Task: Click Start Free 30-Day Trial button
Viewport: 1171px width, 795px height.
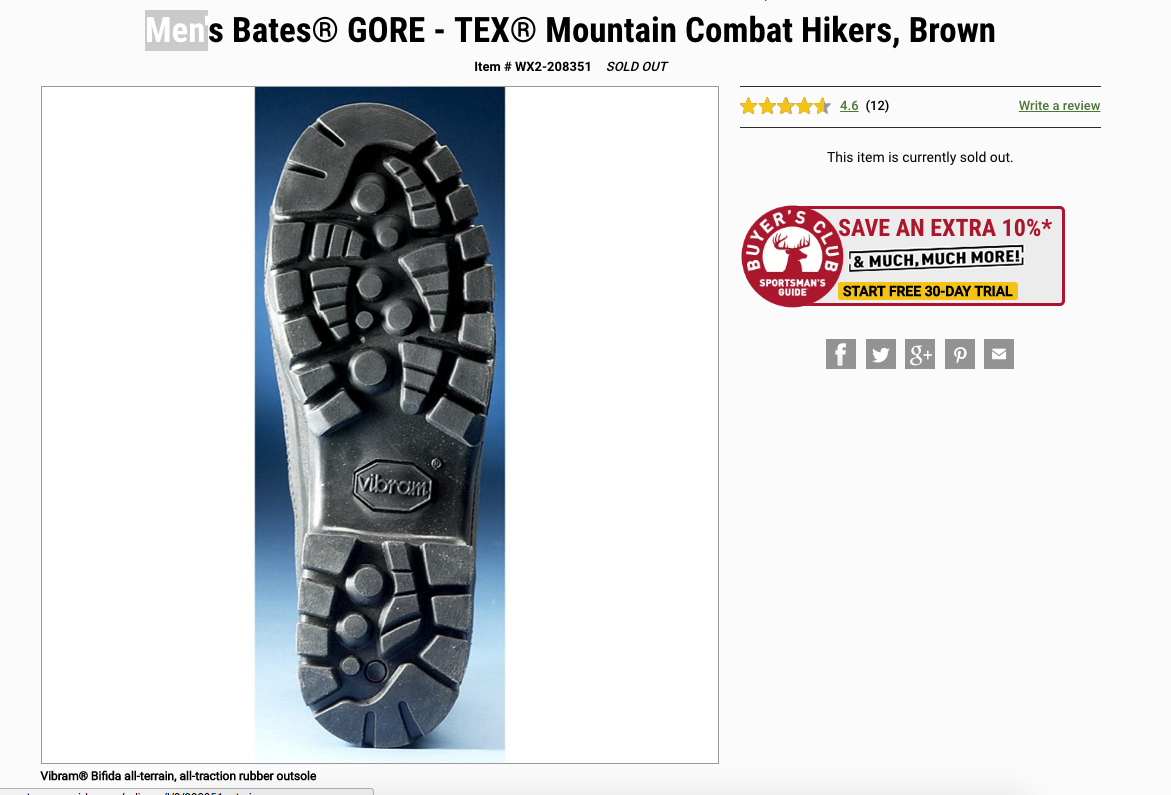Action: tap(928, 291)
